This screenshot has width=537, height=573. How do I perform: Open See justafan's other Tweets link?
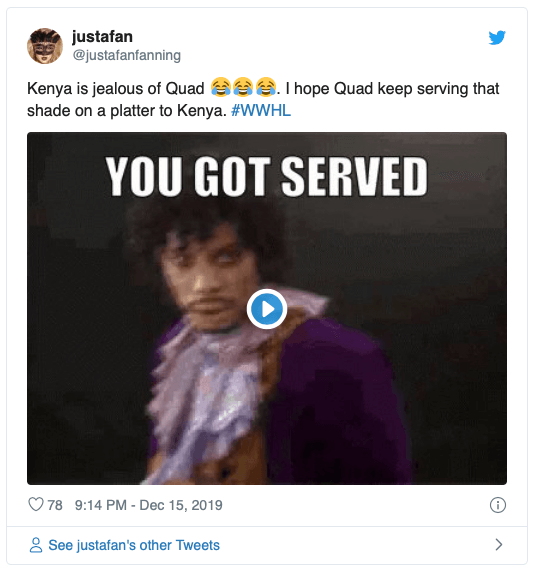tap(134, 545)
